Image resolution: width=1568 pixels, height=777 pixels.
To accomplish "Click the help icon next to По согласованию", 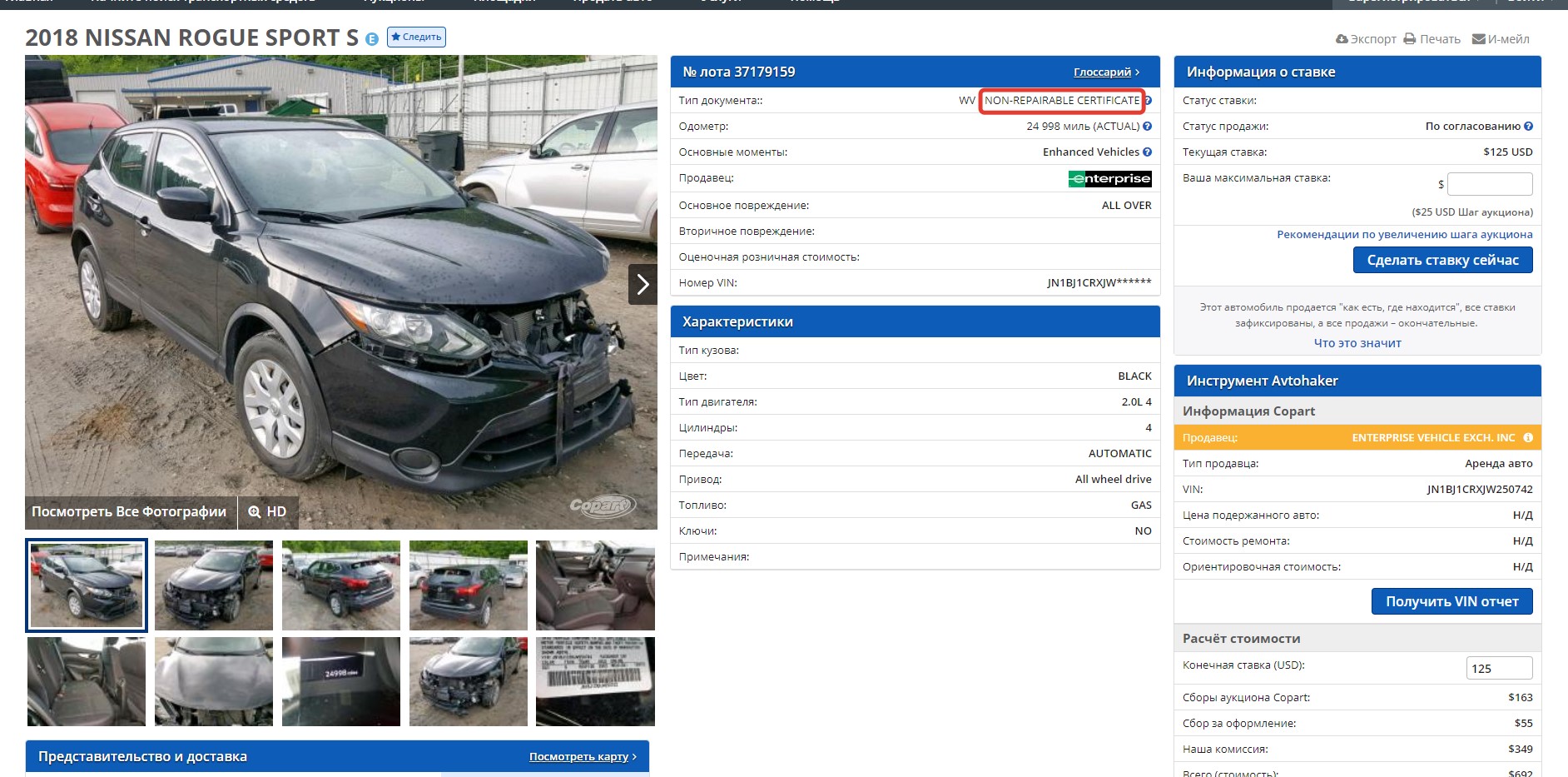I will [1528, 126].
